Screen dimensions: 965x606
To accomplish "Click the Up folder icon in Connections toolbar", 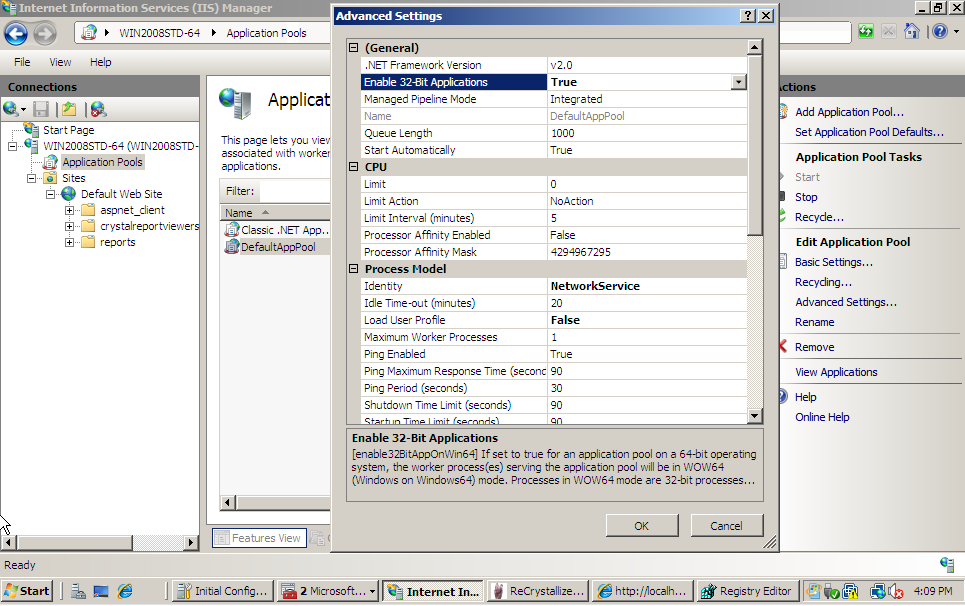I will click(70, 110).
